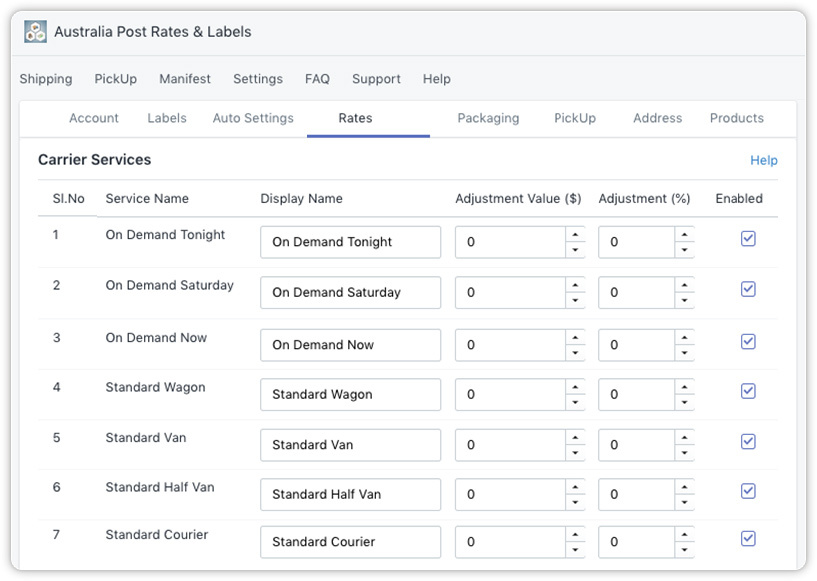817x581 pixels.
Task: Decrease adjustment value for On Demand Saturday
Action: (x=575, y=301)
